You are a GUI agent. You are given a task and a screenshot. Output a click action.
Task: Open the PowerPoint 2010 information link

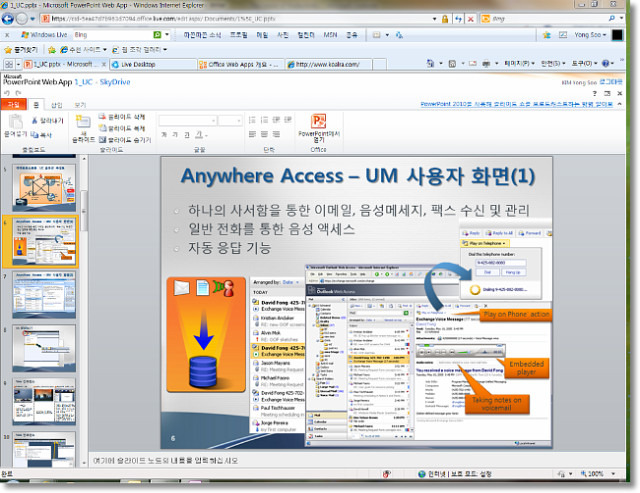[517, 104]
